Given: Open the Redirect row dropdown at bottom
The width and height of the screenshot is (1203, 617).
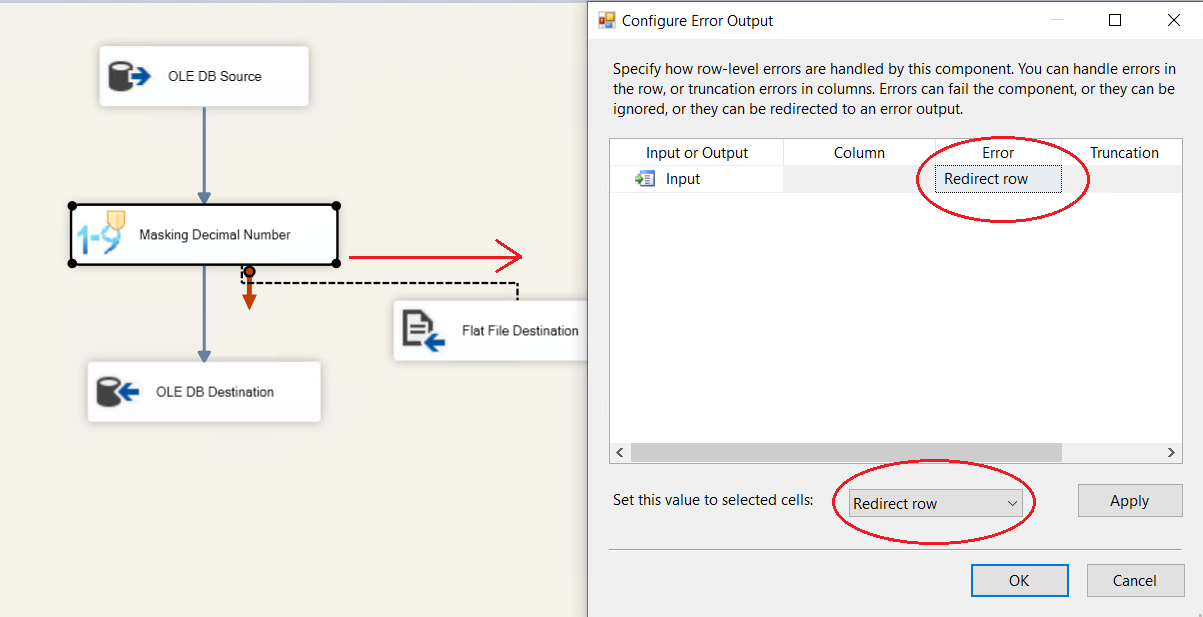Looking at the screenshot, I should point(1012,503).
